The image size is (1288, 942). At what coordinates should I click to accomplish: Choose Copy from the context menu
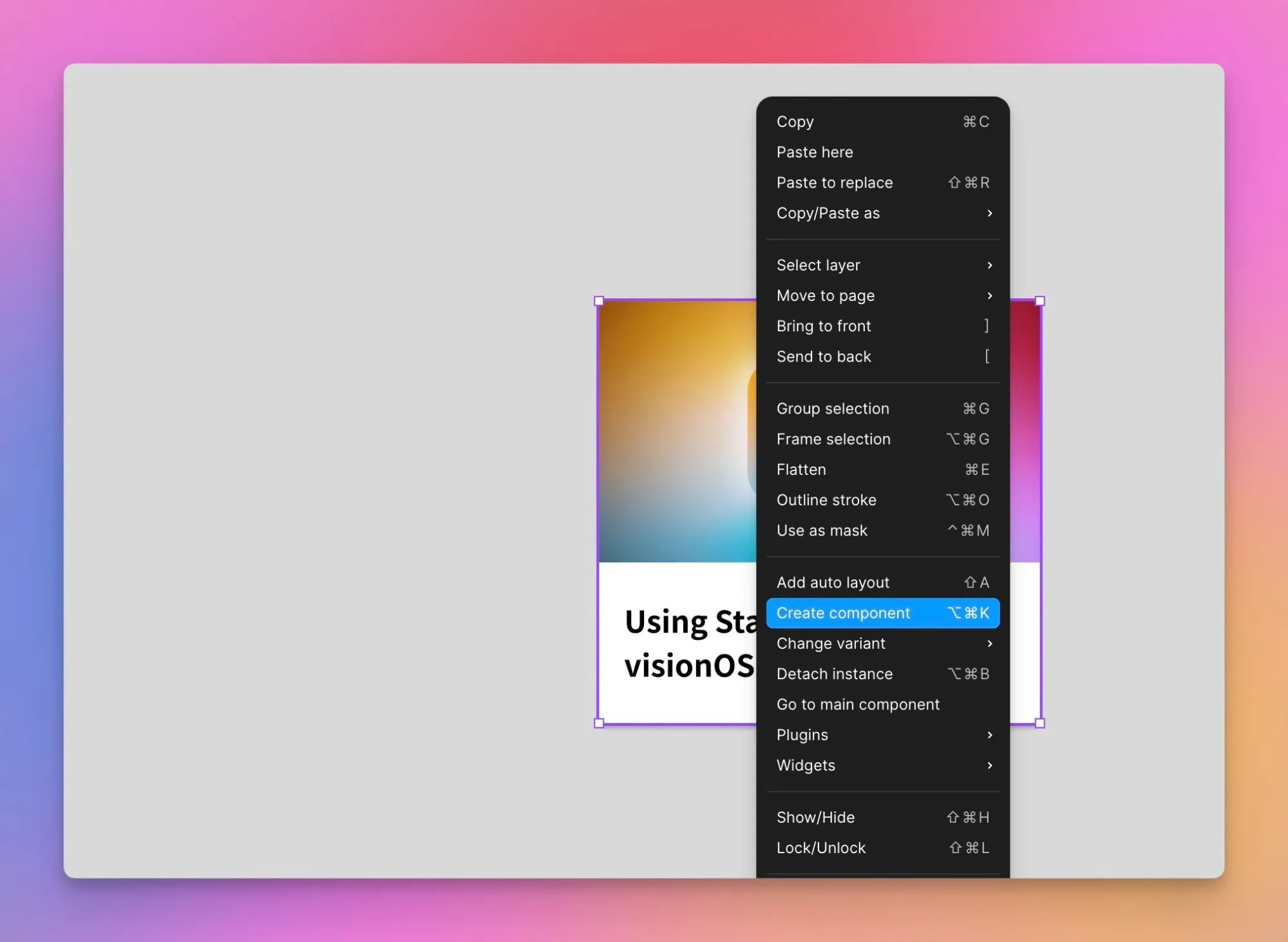[795, 122]
